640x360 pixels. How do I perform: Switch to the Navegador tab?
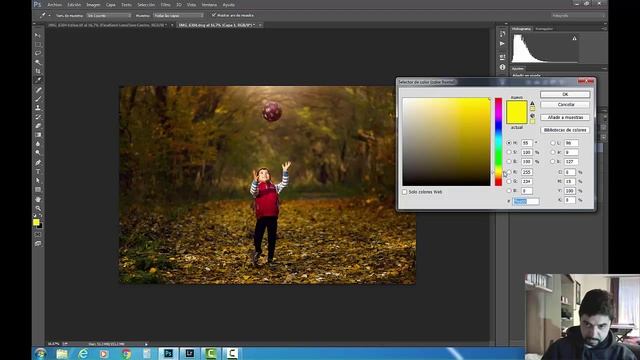(x=544, y=29)
